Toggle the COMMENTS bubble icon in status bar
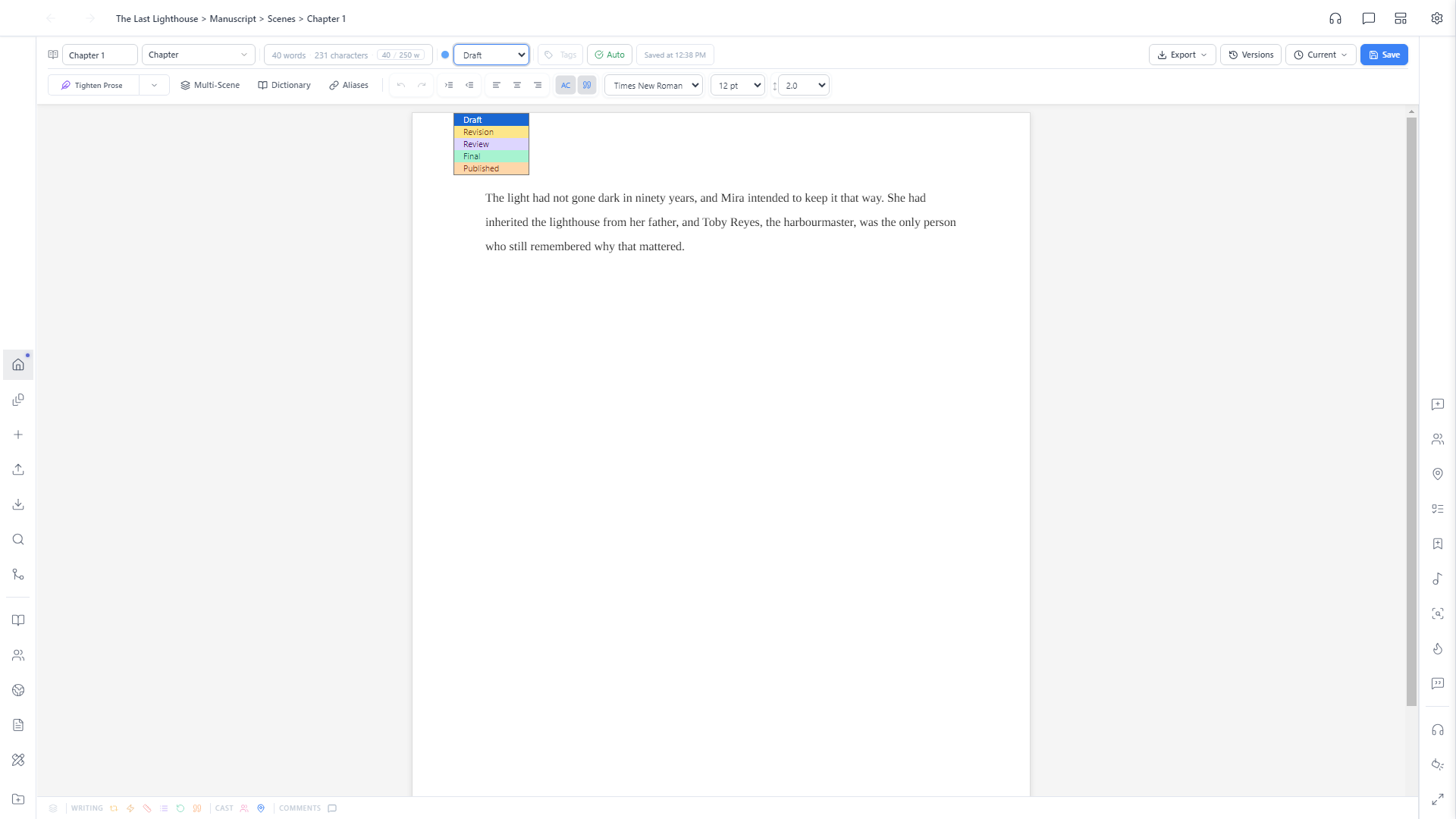1456x819 pixels. (x=332, y=808)
